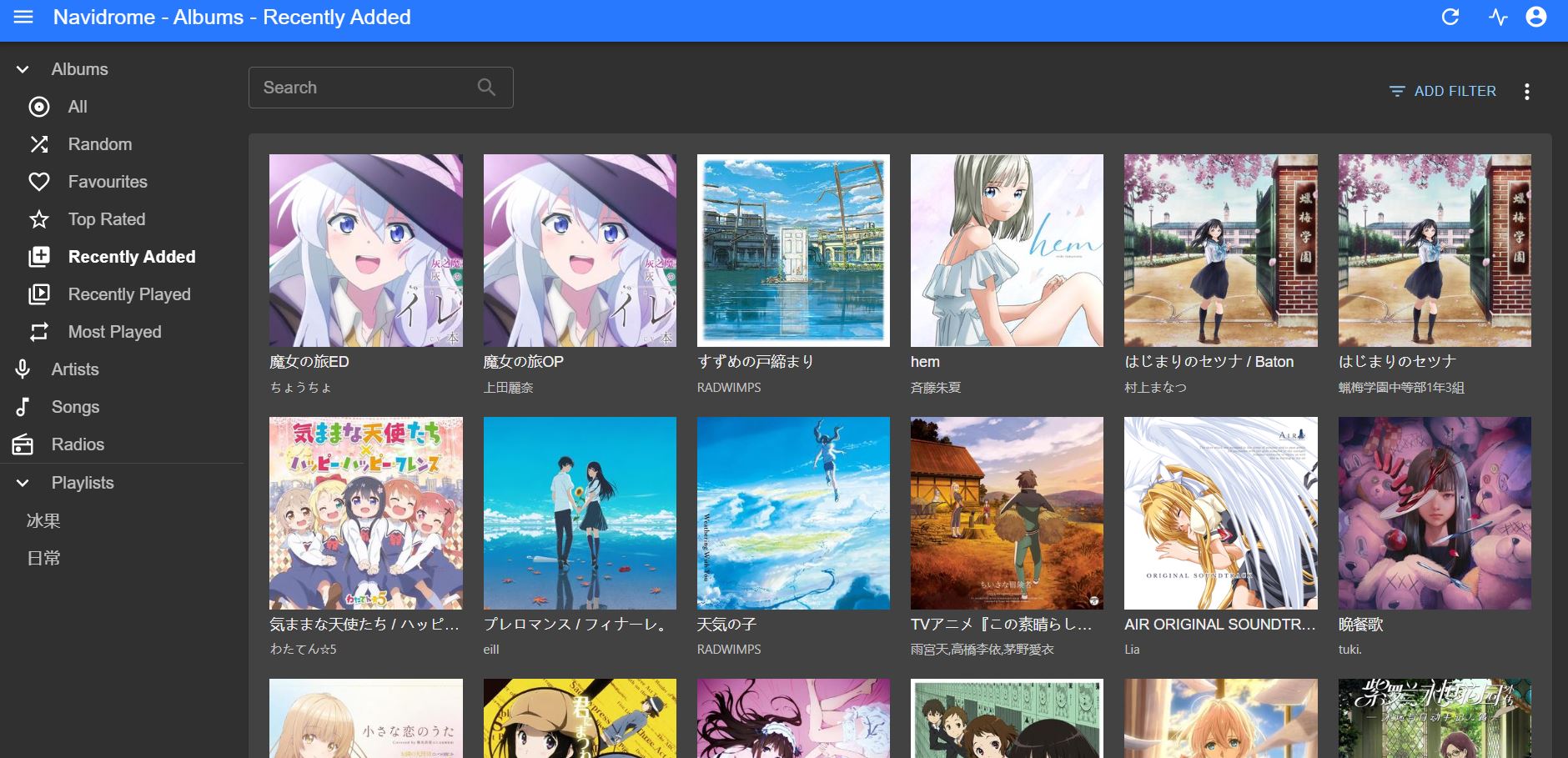Open artist eill

(x=491, y=650)
